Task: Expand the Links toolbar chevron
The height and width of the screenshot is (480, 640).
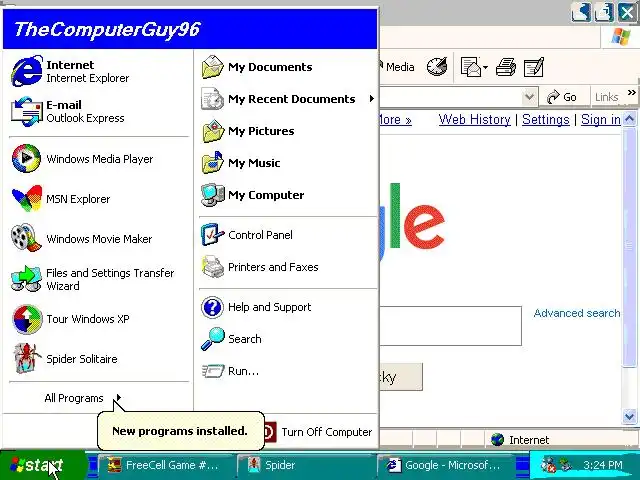Action: pyautogui.click(x=631, y=93)
